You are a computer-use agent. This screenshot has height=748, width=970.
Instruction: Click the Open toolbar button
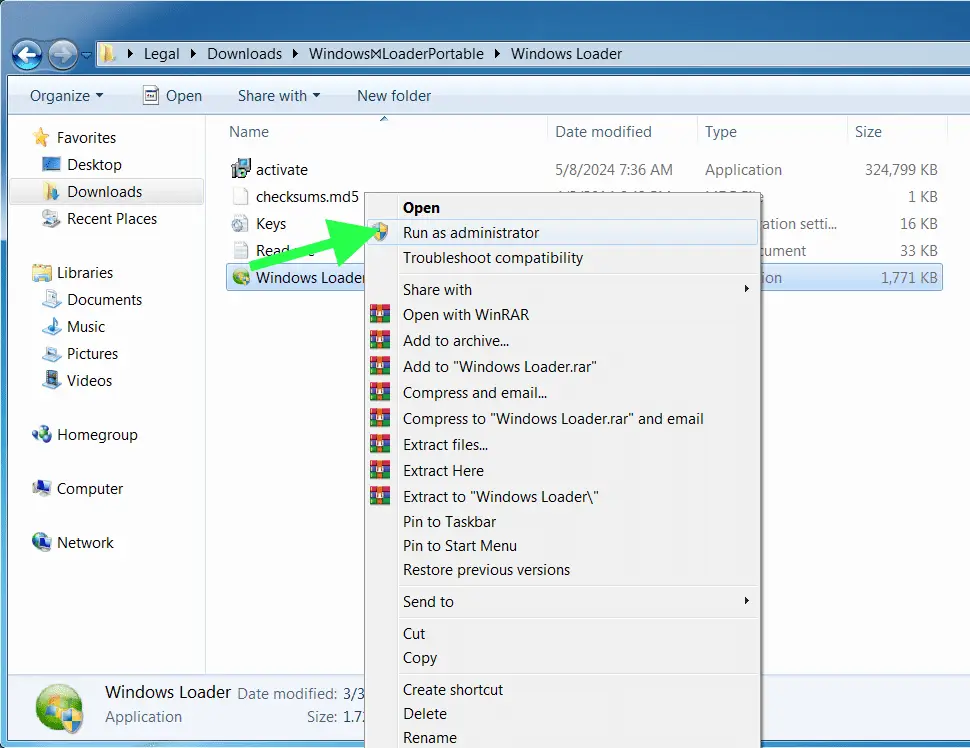click(173, 96)
